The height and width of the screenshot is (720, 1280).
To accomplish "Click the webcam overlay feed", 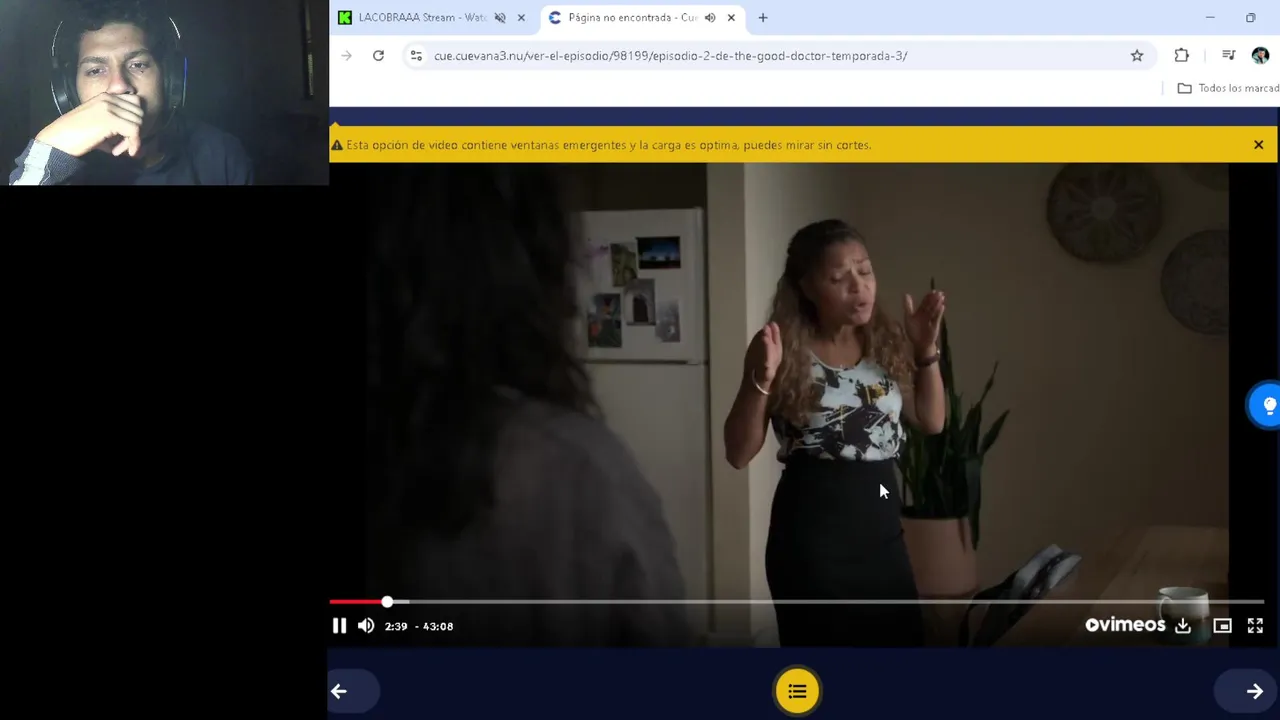I will [x=164, y=93].
